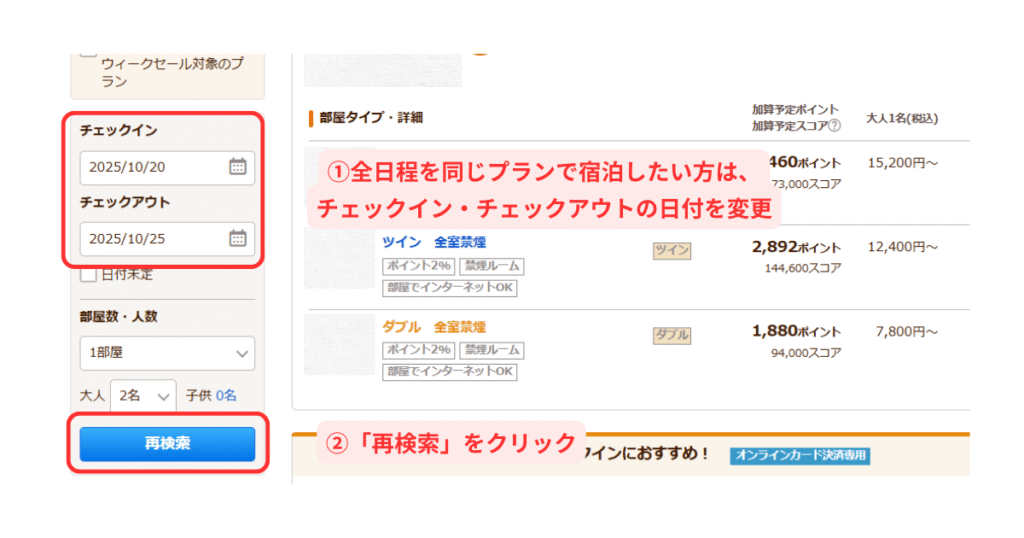Click the twin room thumbnail image

point(340,259)
